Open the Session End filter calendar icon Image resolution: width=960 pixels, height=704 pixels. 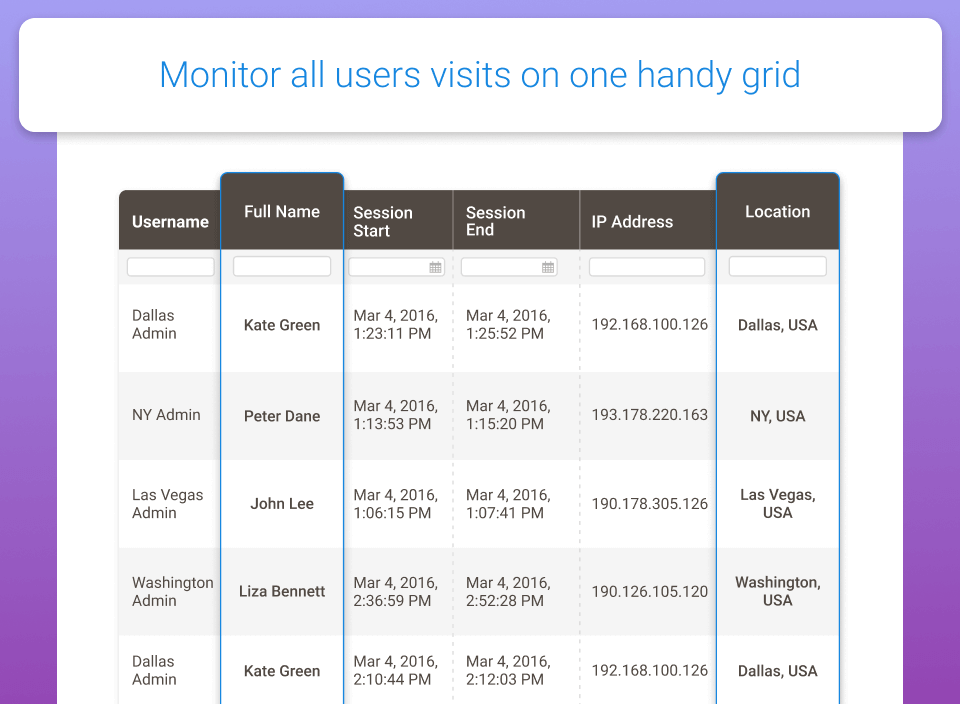point(548,267)
